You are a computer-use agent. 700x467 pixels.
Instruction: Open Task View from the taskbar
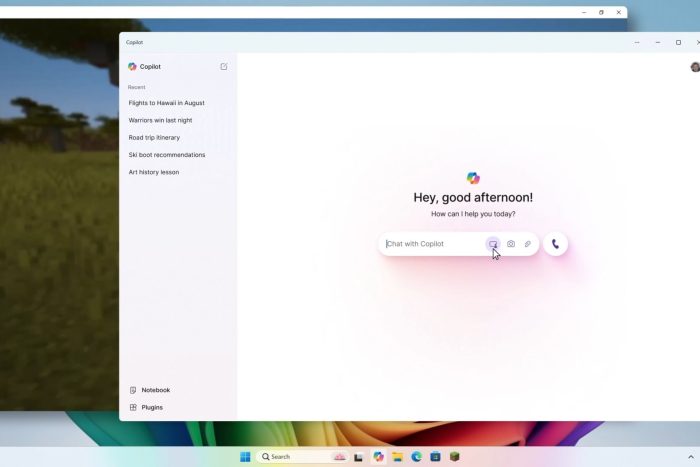[358, 457]
